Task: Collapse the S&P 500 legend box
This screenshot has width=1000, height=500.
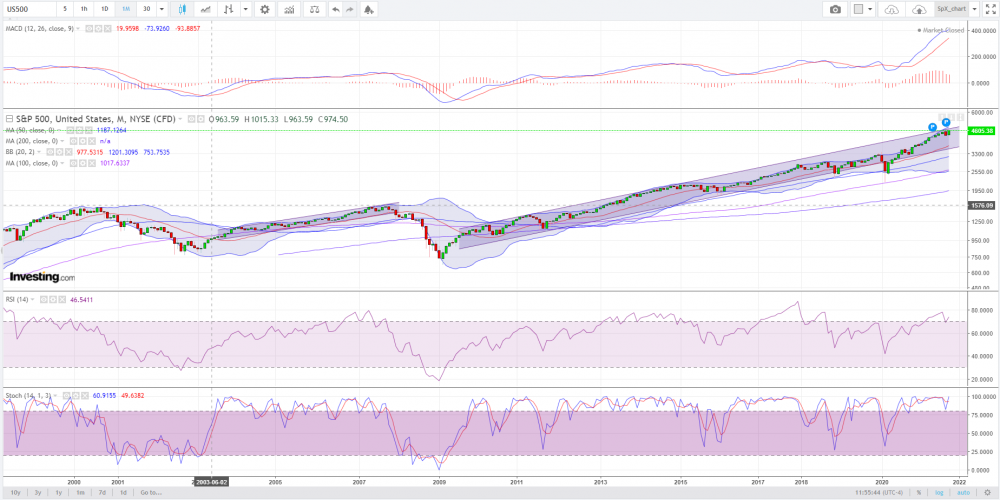Action: (x=9, y=119)
